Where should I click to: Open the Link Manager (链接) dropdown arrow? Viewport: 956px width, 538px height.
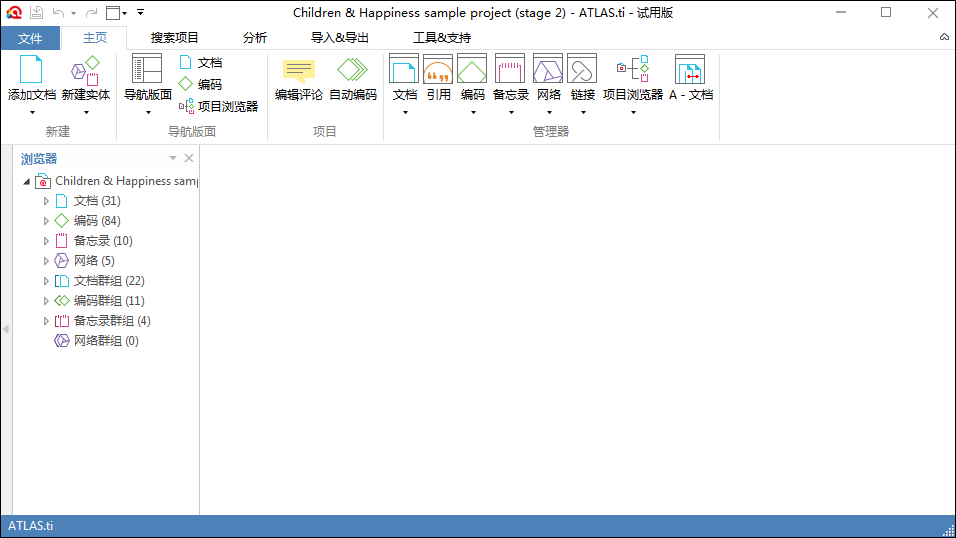(x=583, y=112)
